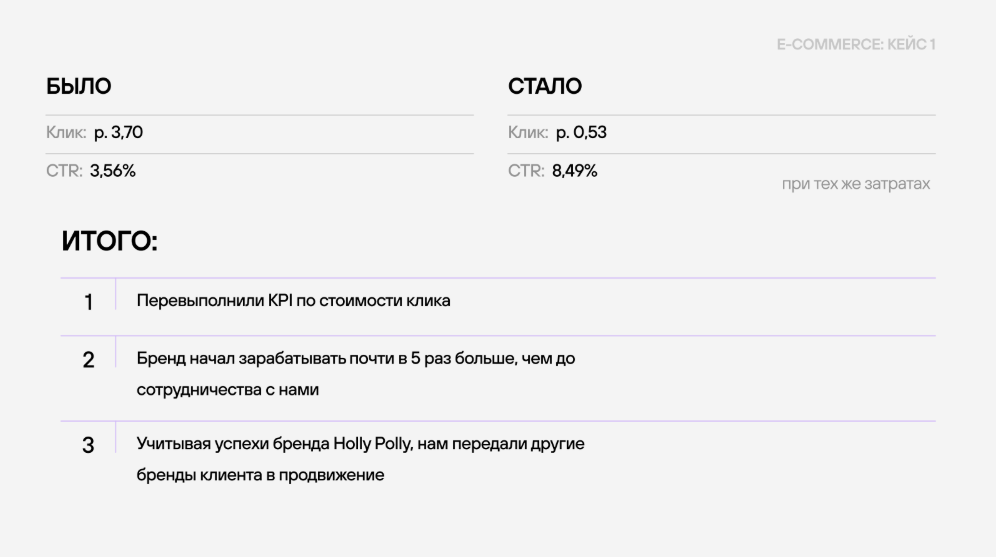The image size is (996, 557).
Task: Click the "E-COMMERCE: КЕЙС 1" header label
Action: tap(856, 45)
